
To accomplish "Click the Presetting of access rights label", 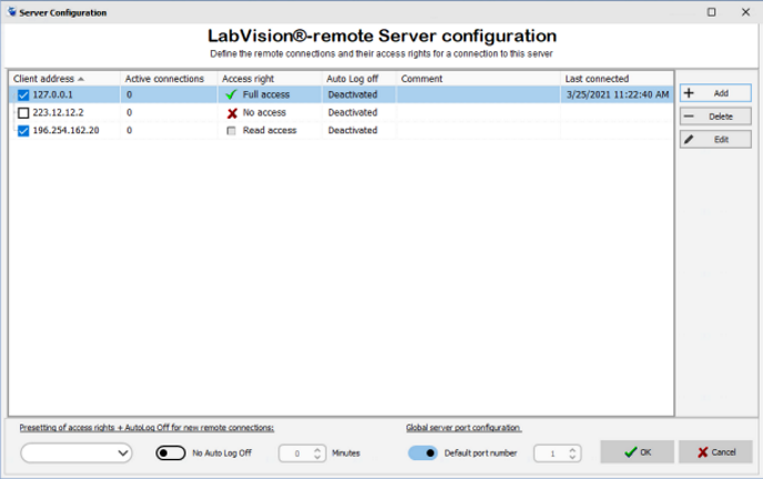I will pyautogui.click(x=146, y=427).
